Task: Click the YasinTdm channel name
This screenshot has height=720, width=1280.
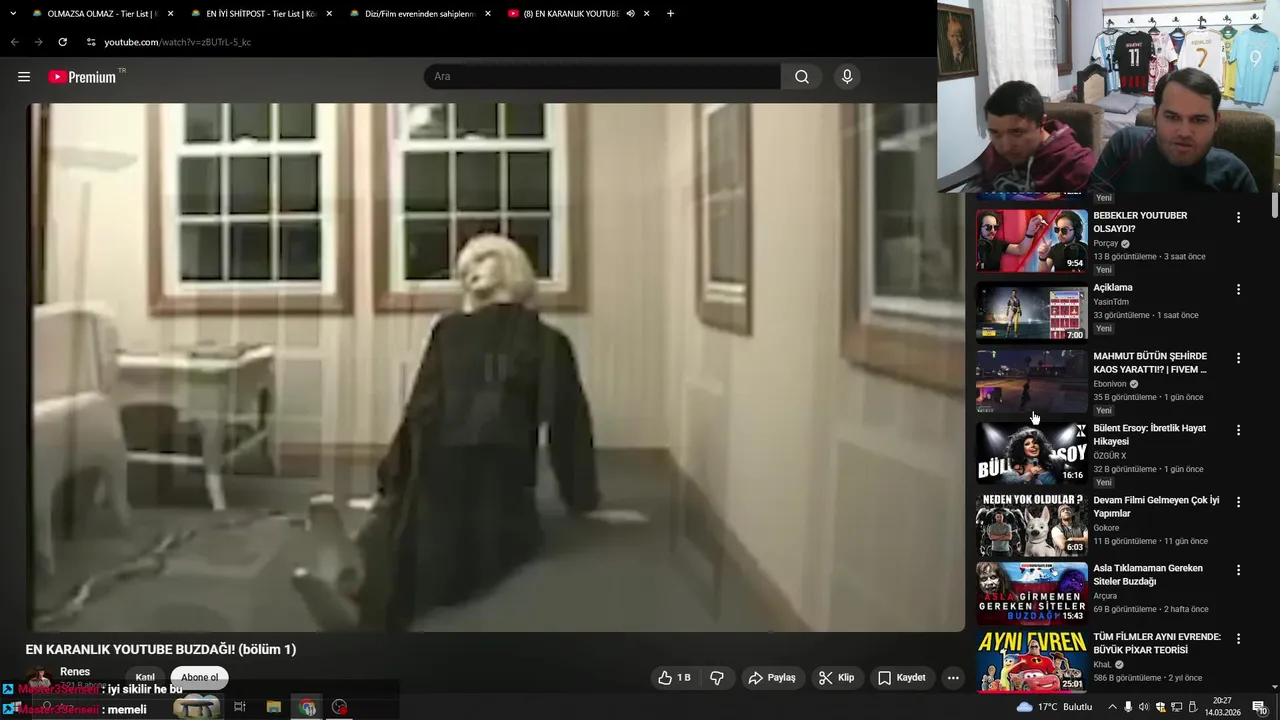Action: pos(1111,302)
